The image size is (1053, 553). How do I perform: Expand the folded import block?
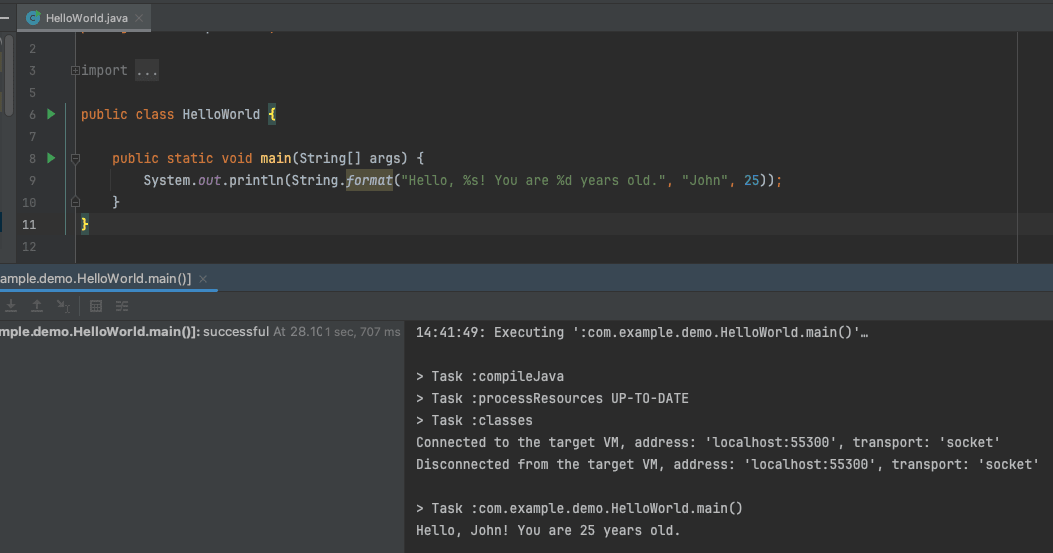point(75,71)
